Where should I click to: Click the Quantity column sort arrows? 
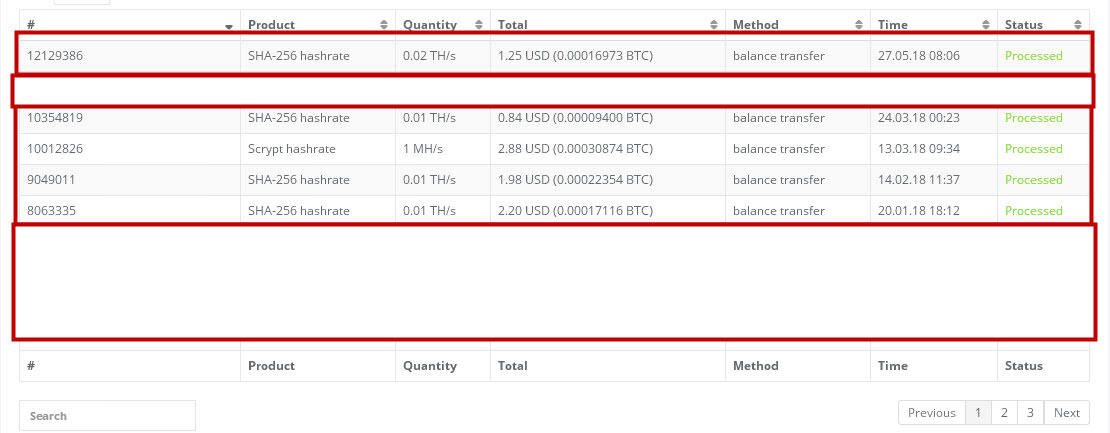click(479, 25)
